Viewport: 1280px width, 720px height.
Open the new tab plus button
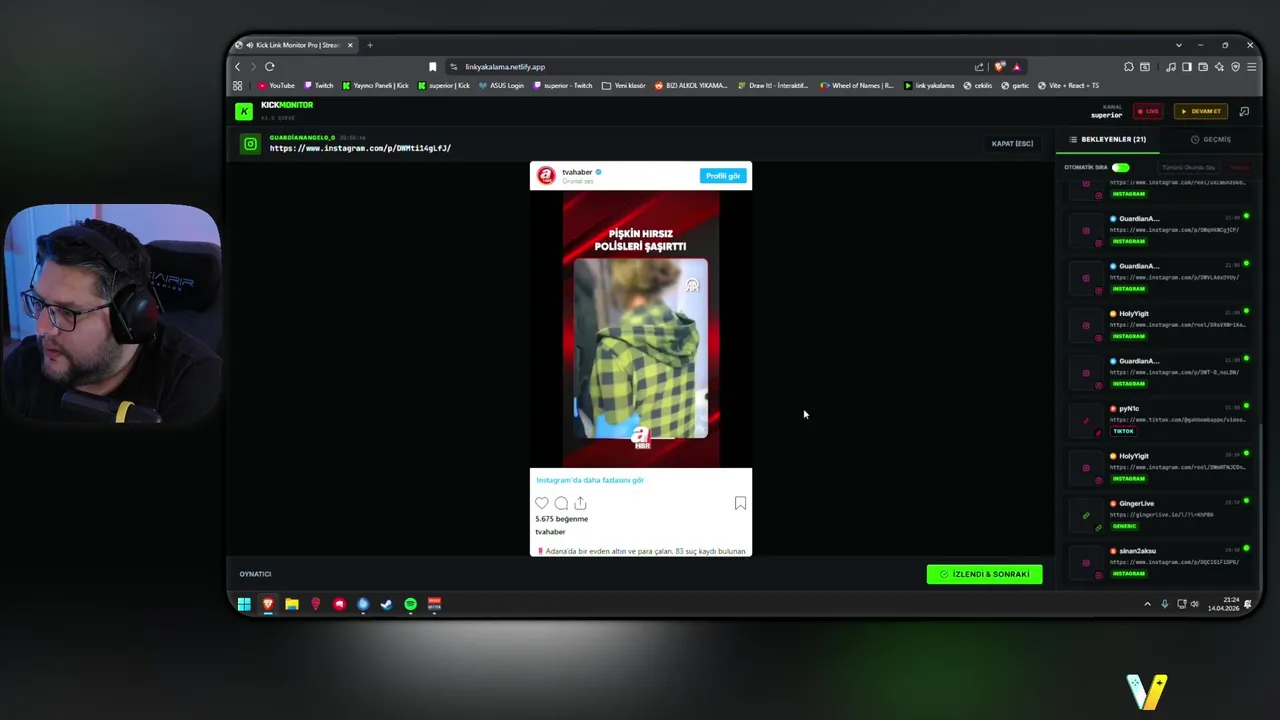[x=370, y=45]
